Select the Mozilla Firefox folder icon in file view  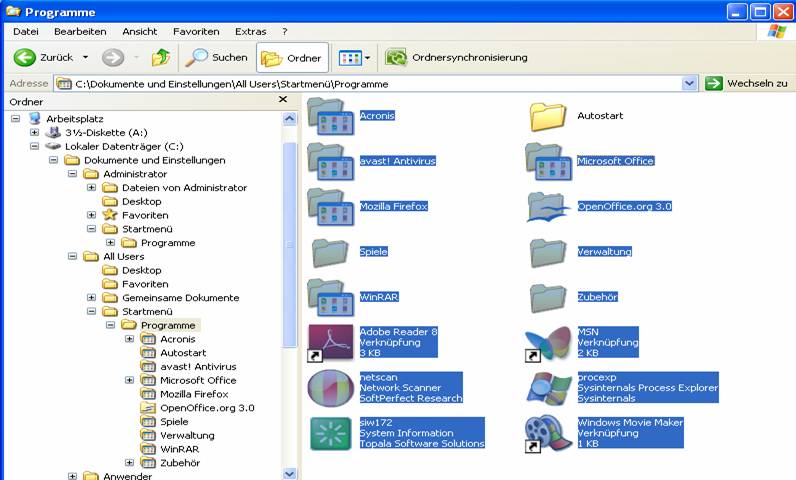click(330, 207)
